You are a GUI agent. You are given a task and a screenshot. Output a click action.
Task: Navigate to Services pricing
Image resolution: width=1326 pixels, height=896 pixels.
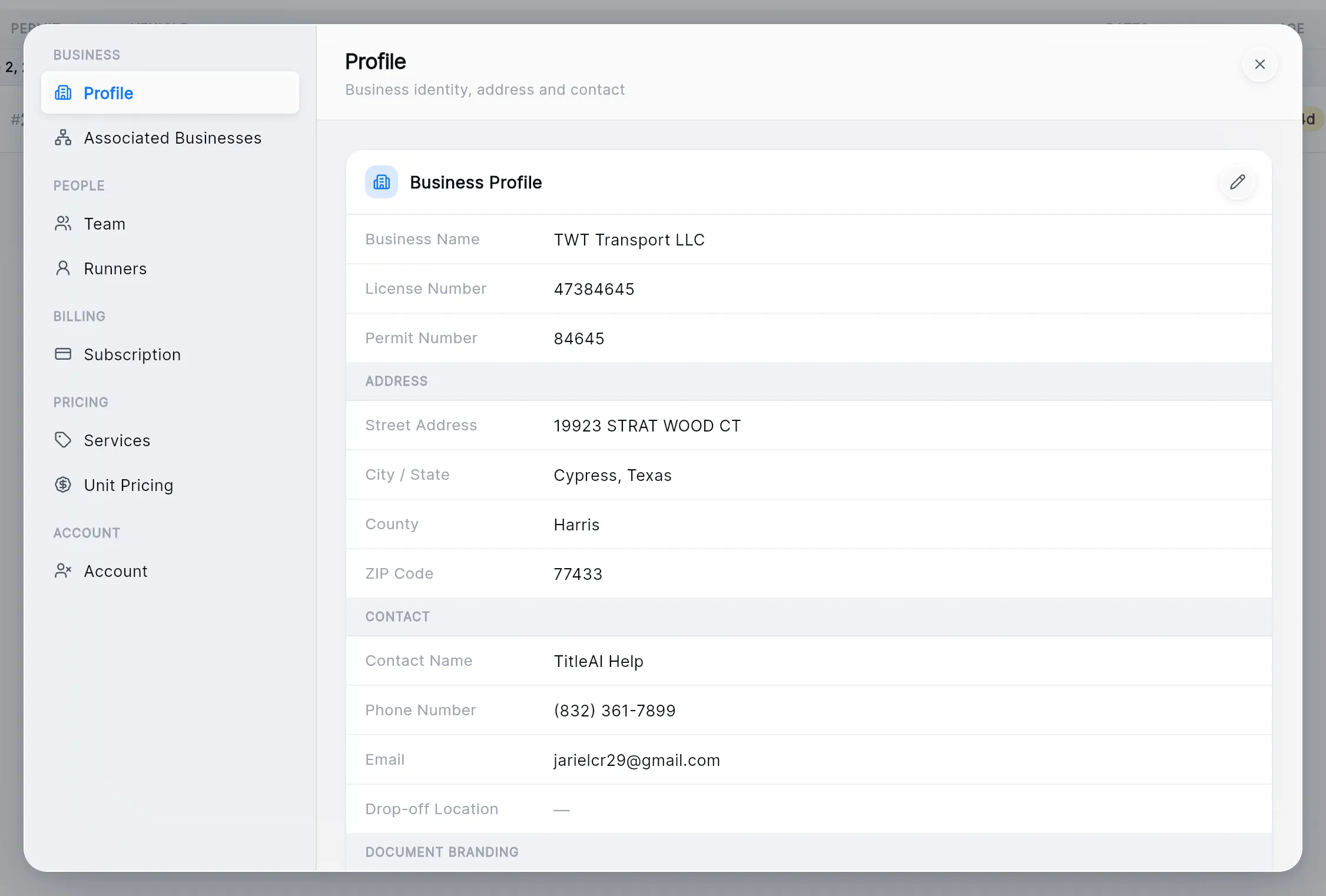[170, 440]
